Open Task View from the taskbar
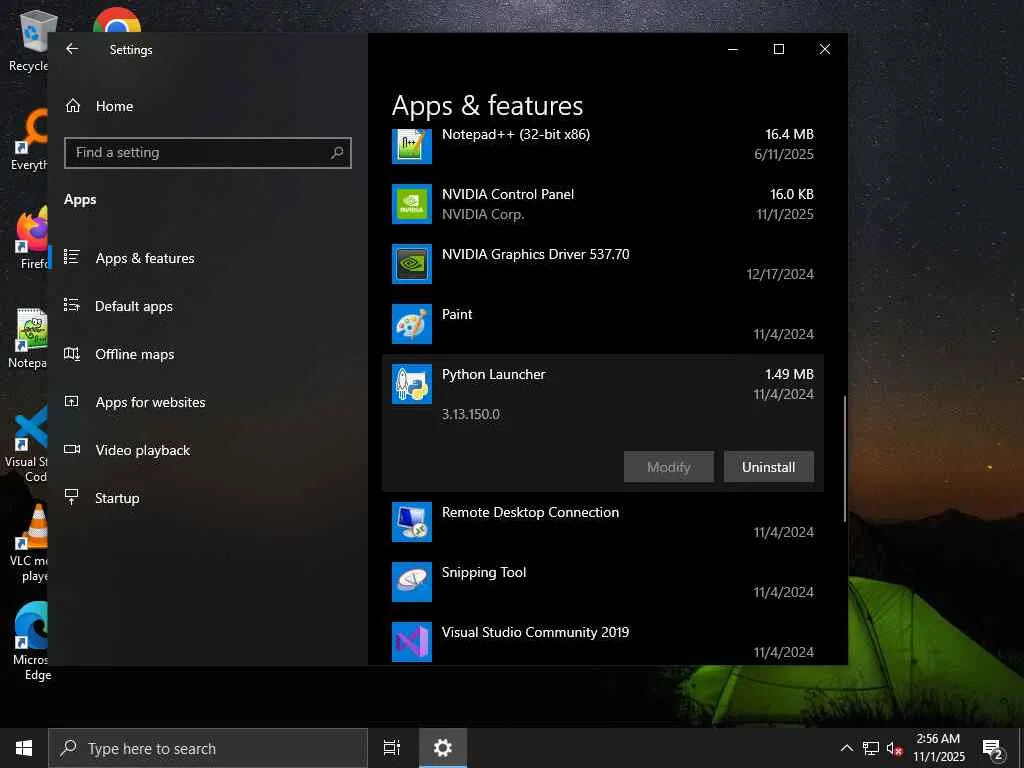 pyautogui.click(x=392, y=748)
